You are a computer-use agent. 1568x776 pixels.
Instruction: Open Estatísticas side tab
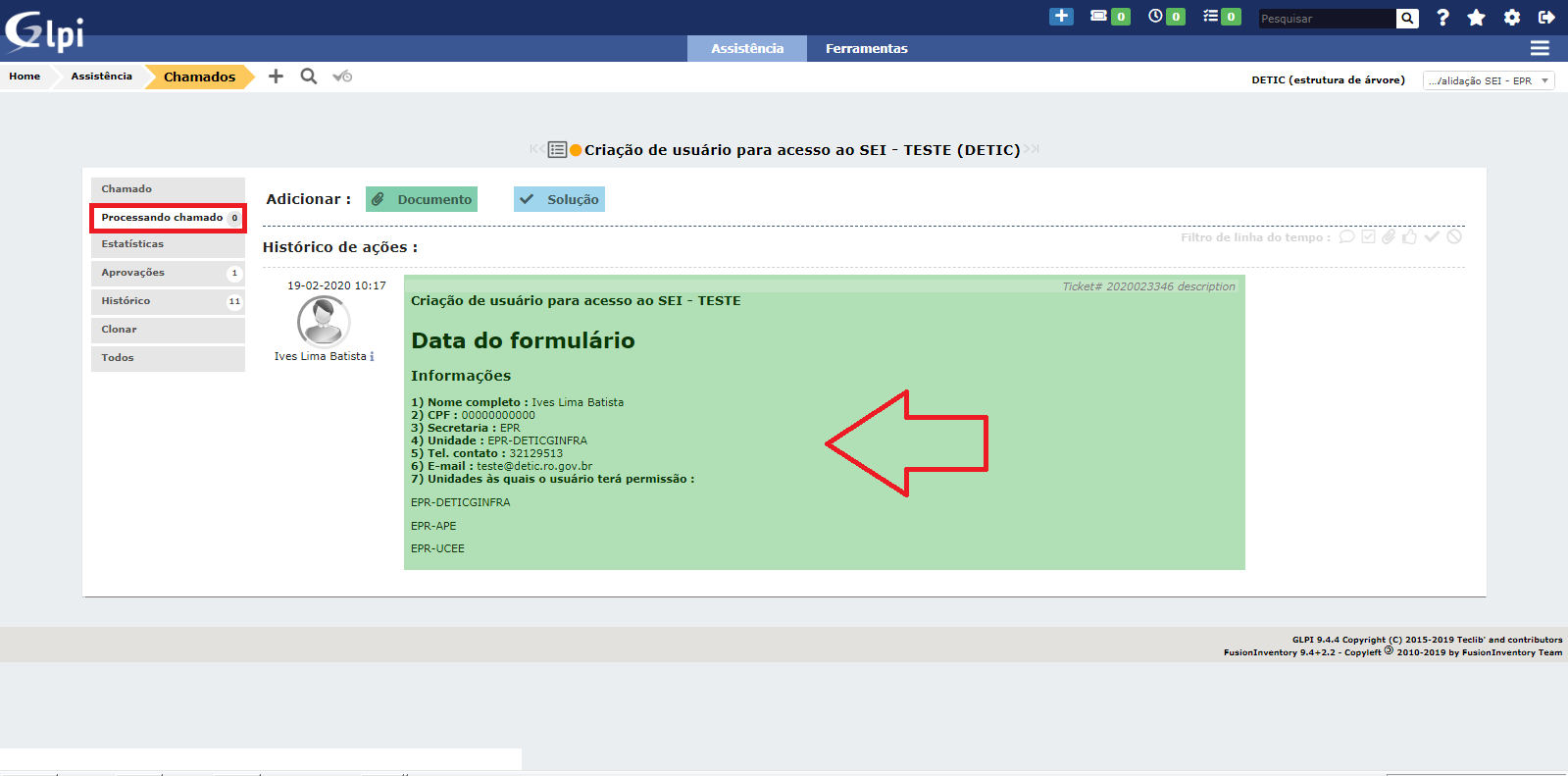coord(168,244)
